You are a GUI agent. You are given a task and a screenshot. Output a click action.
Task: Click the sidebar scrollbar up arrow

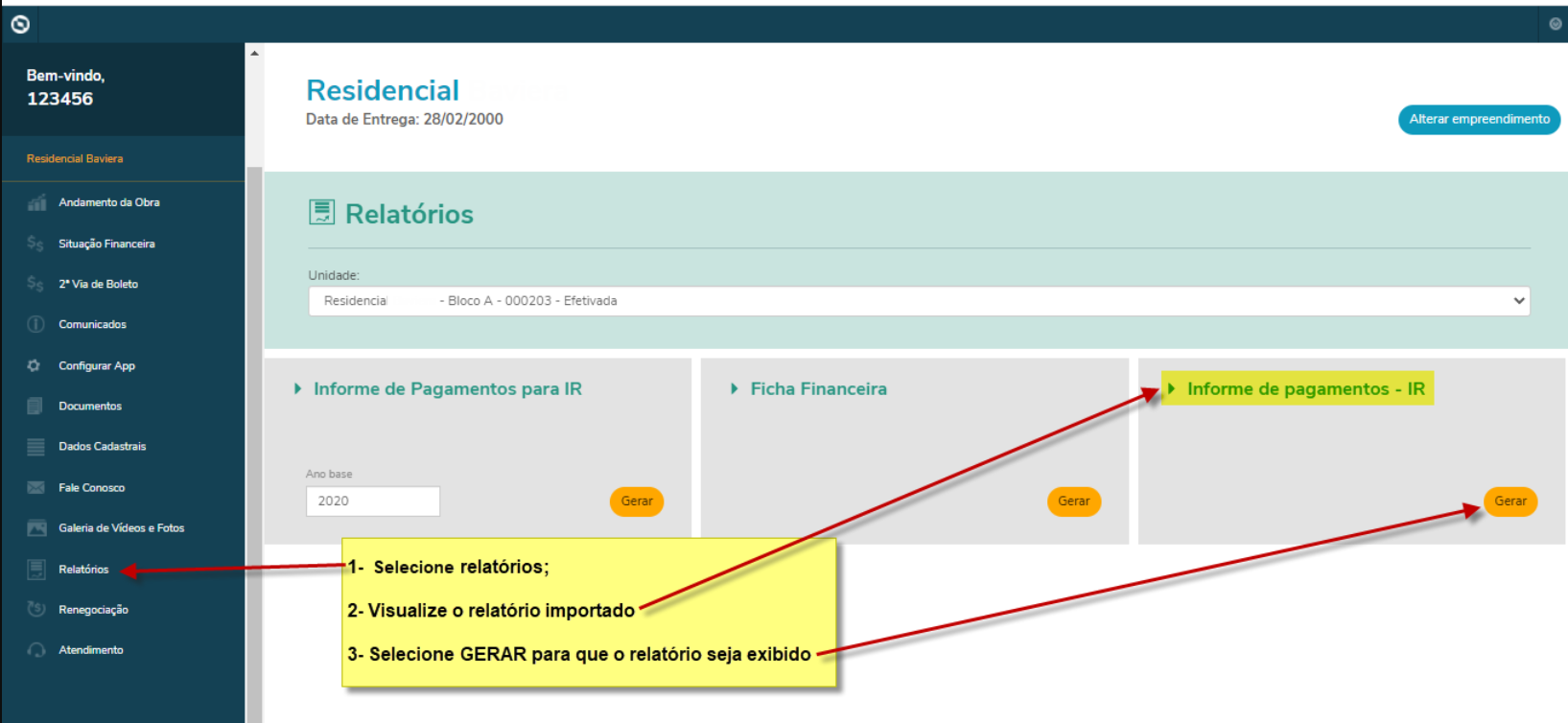pos(254,53)
